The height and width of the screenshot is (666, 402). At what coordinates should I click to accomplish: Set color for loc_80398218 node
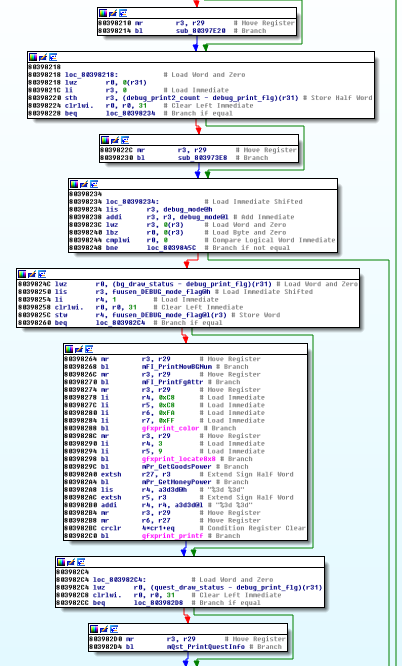[x=33, y=57]
